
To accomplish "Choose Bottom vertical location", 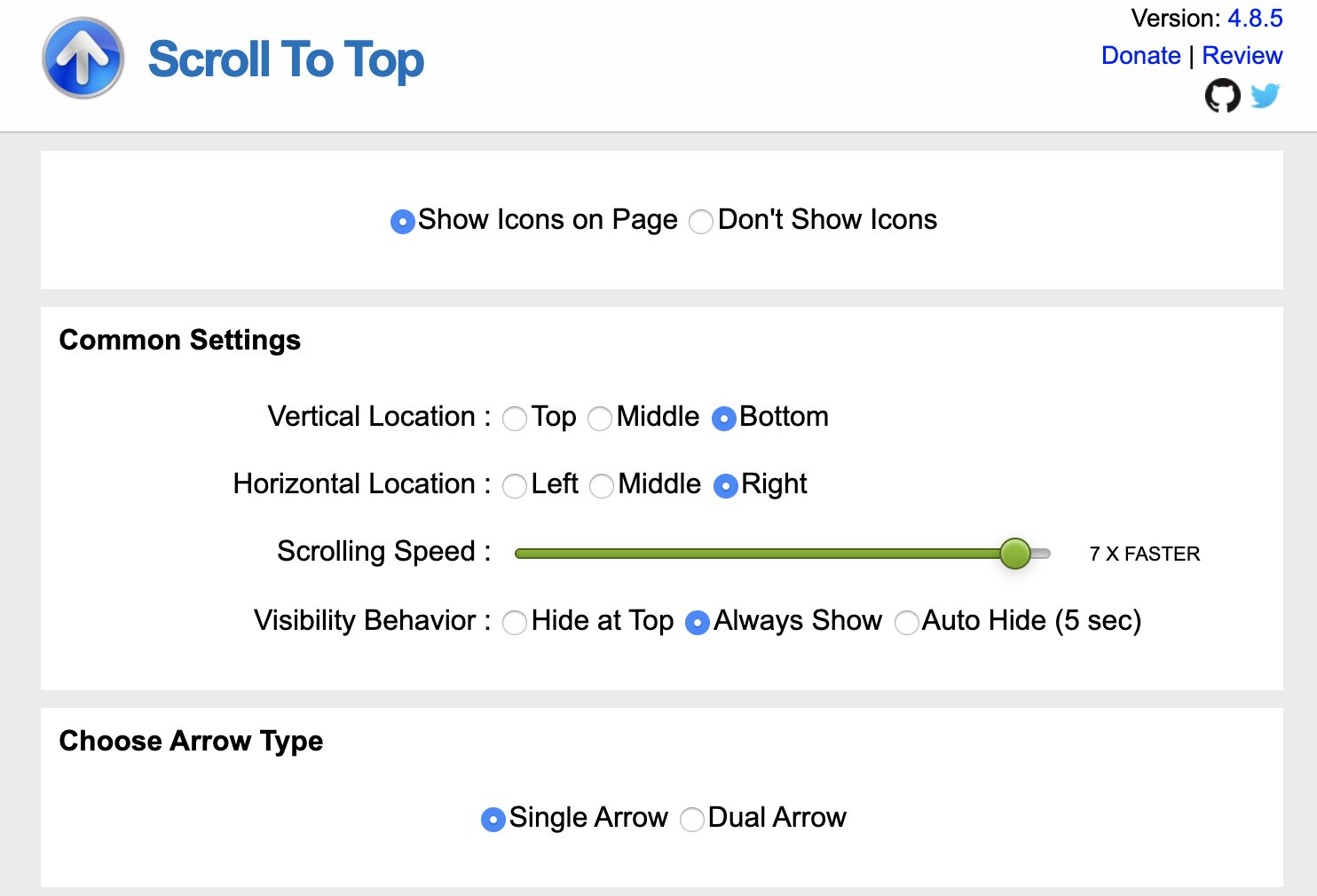I will click(724, 419).
